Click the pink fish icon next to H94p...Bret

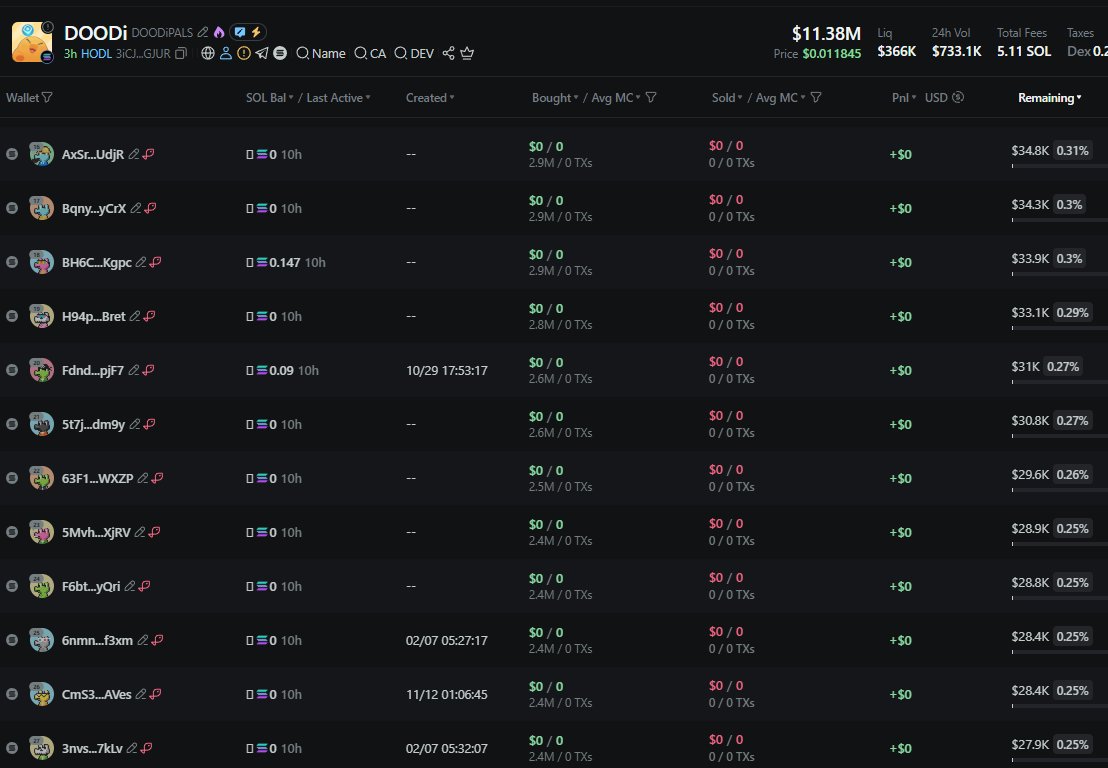(149, 317)
